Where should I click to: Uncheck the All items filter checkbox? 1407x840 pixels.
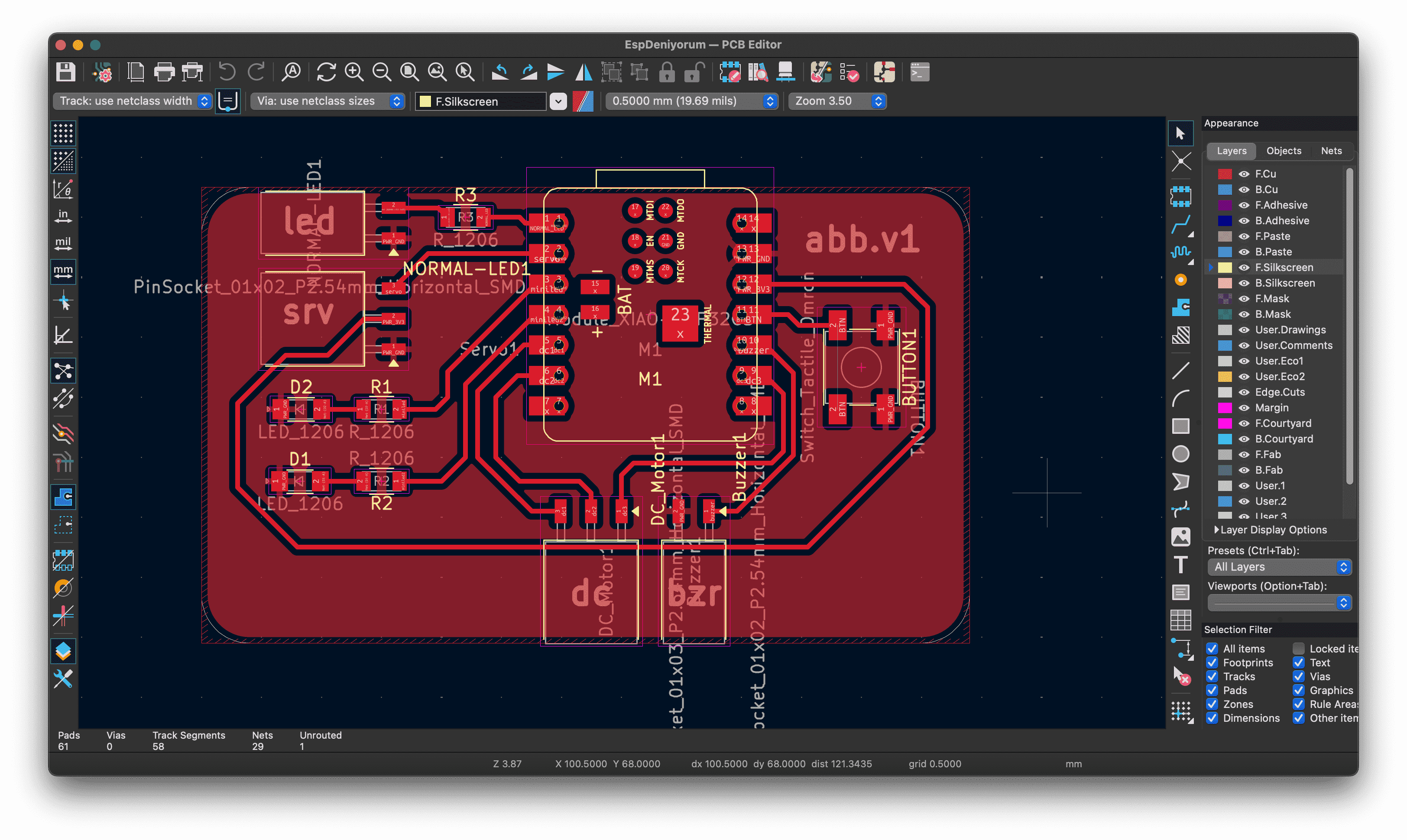tap(1212, 649)
